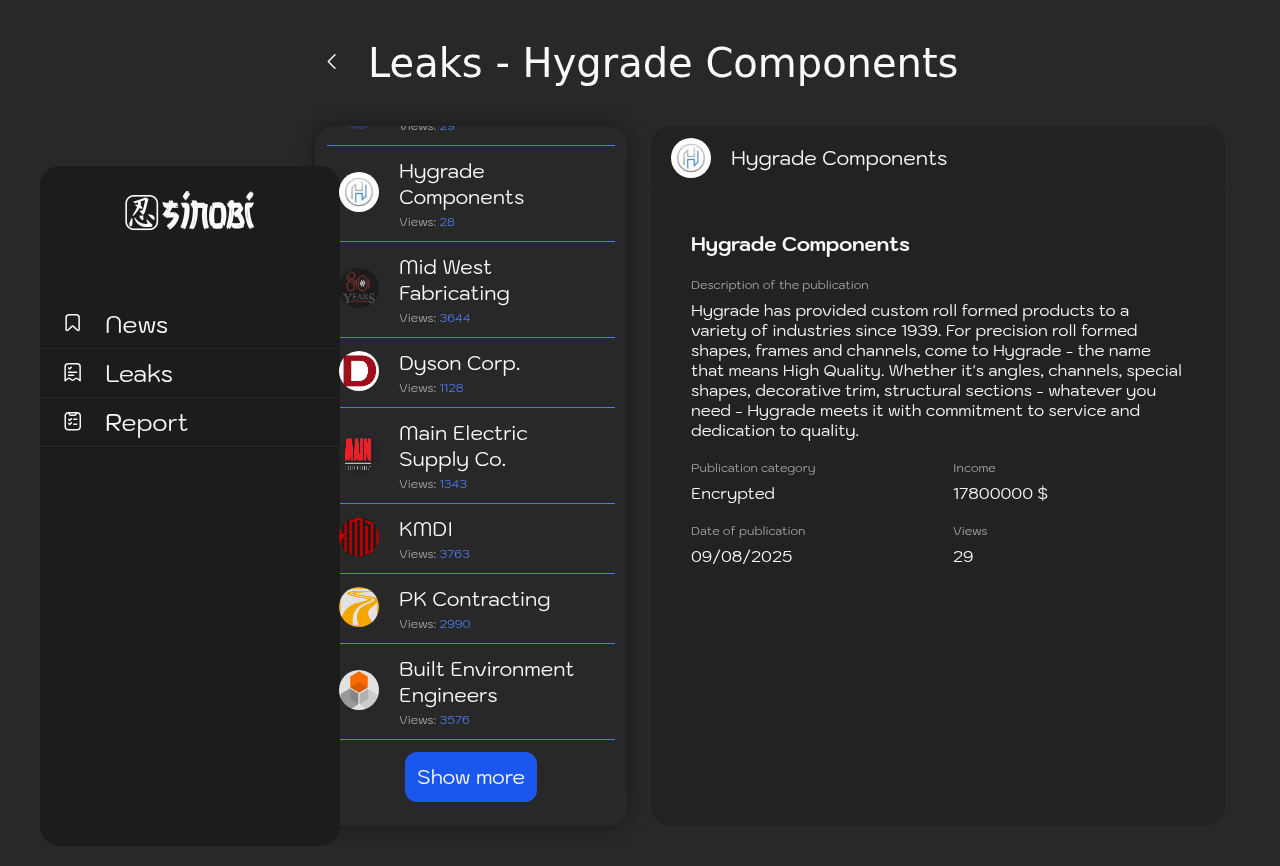This screenshot has width=1280, height=866.
Task: Click the checklist icon next to Report
Action: (73, 422)
